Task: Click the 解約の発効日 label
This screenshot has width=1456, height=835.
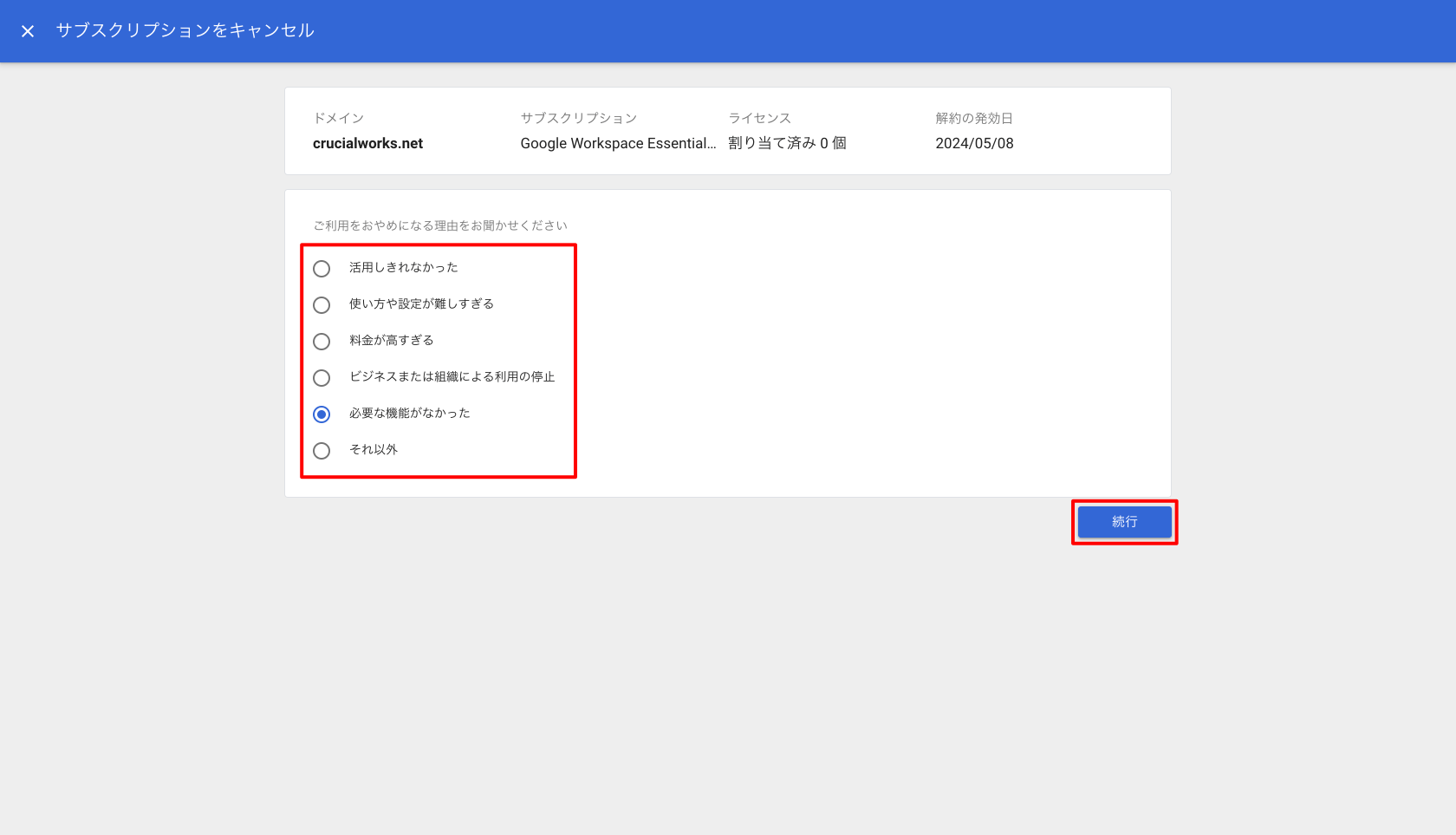Action: [x=974, y=118]
